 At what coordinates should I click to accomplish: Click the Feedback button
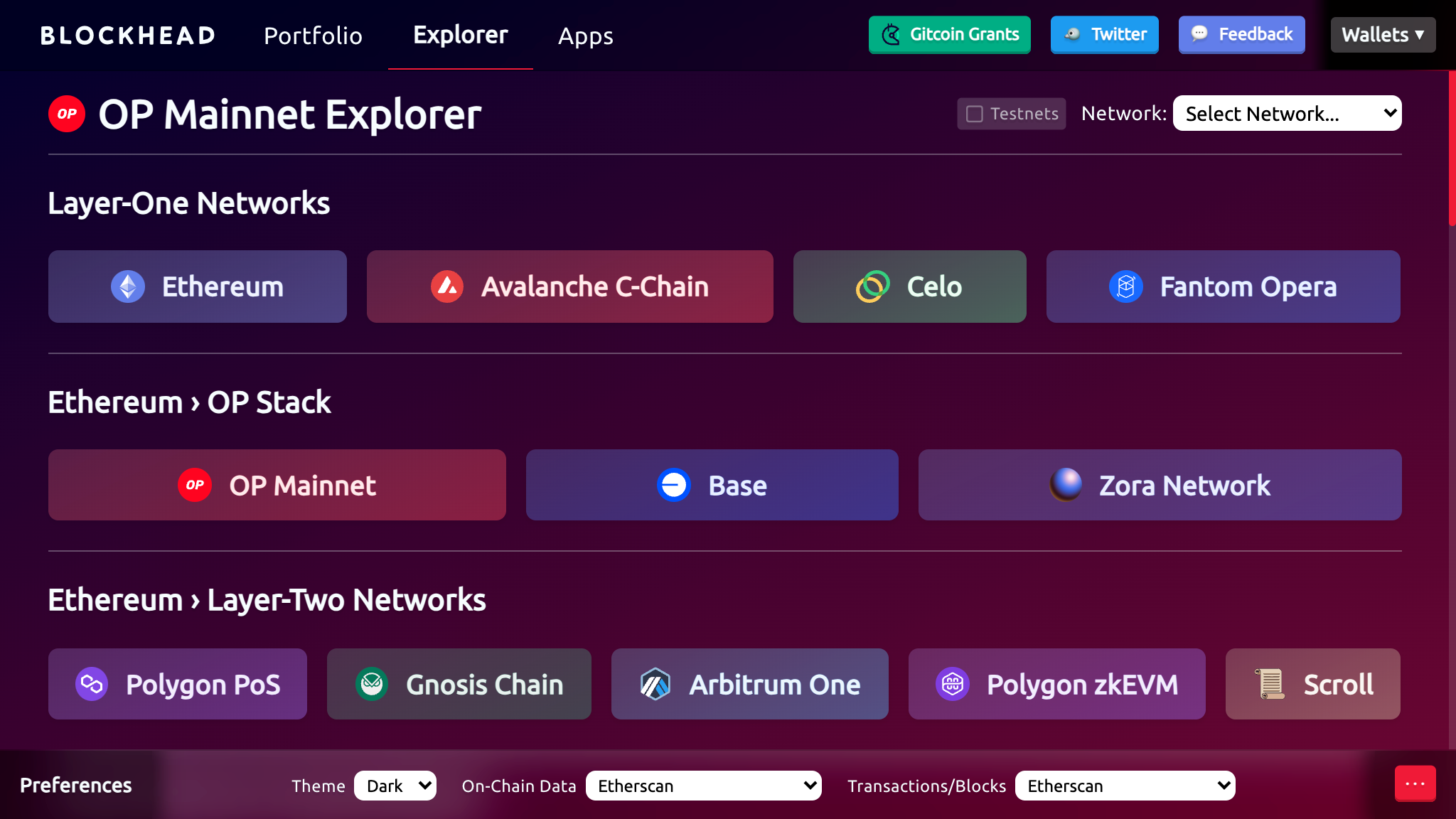click(x=1242, y=34)
